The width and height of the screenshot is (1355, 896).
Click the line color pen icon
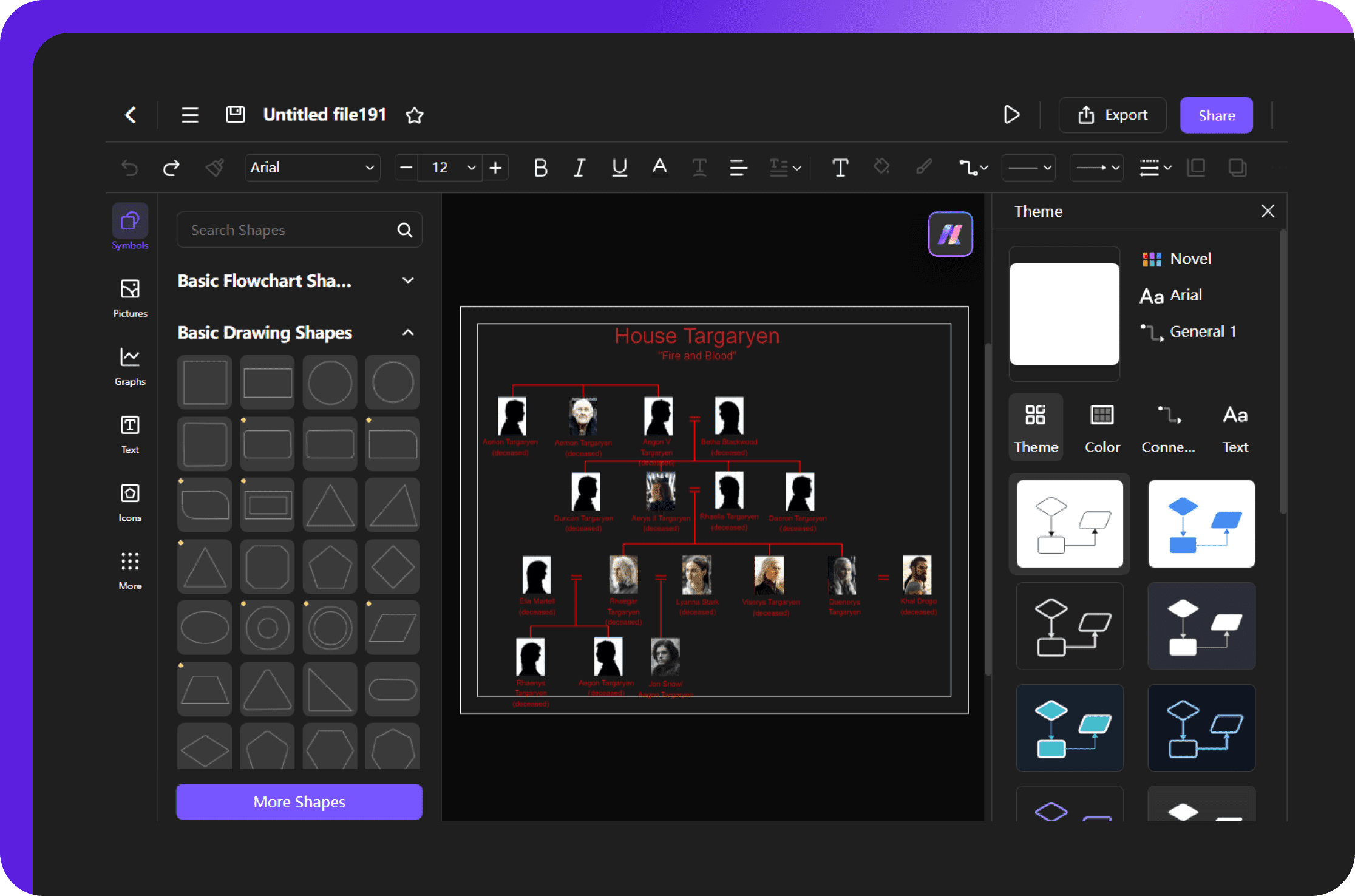click(x=924, y=166)
